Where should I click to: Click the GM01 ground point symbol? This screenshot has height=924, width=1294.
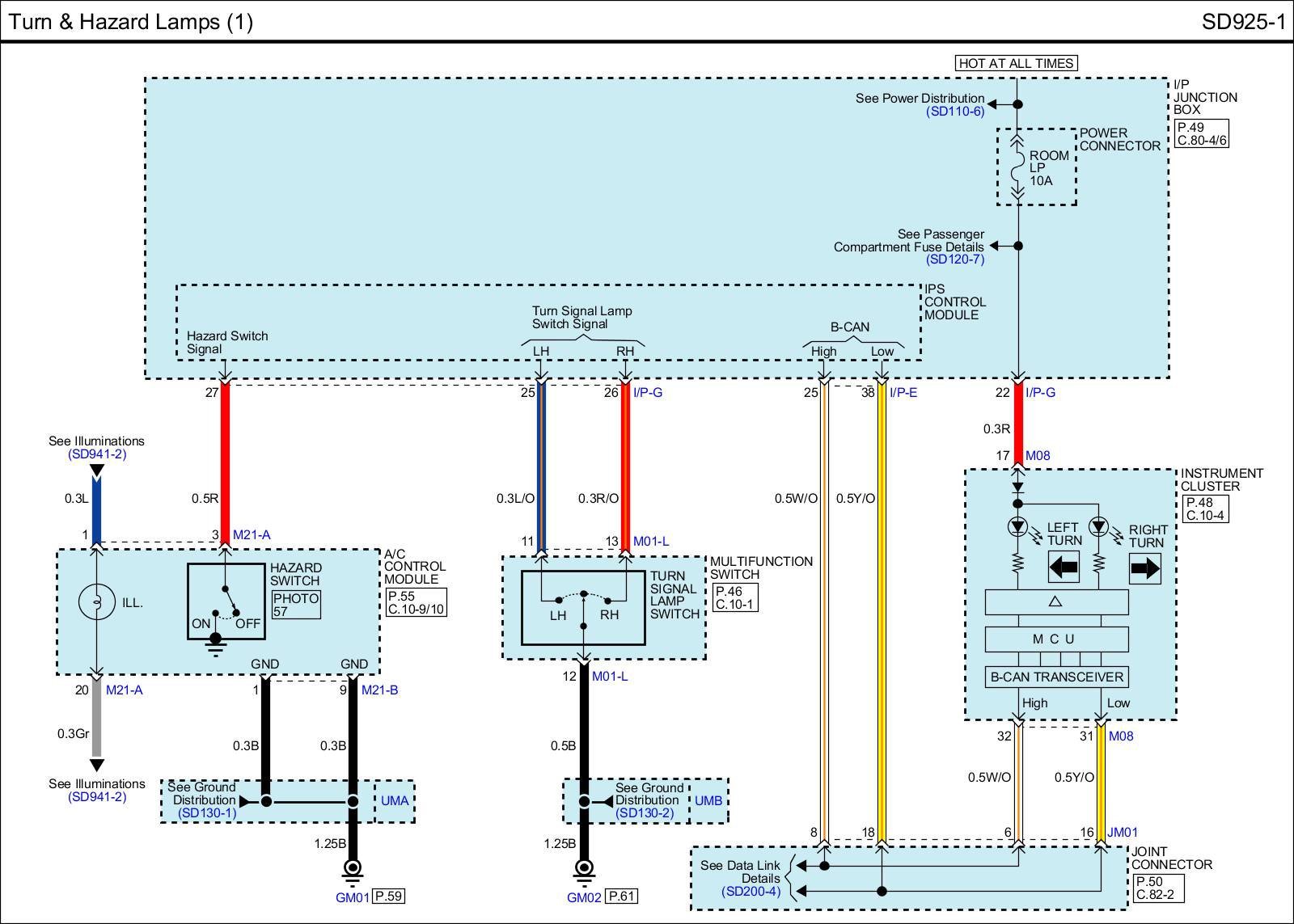tap(353, 870)
